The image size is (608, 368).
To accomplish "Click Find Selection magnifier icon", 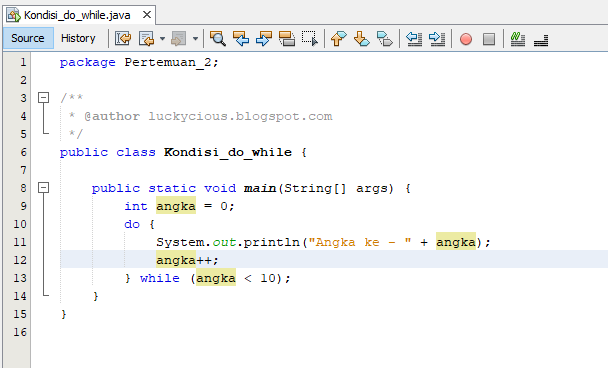I will pos(218,38).
